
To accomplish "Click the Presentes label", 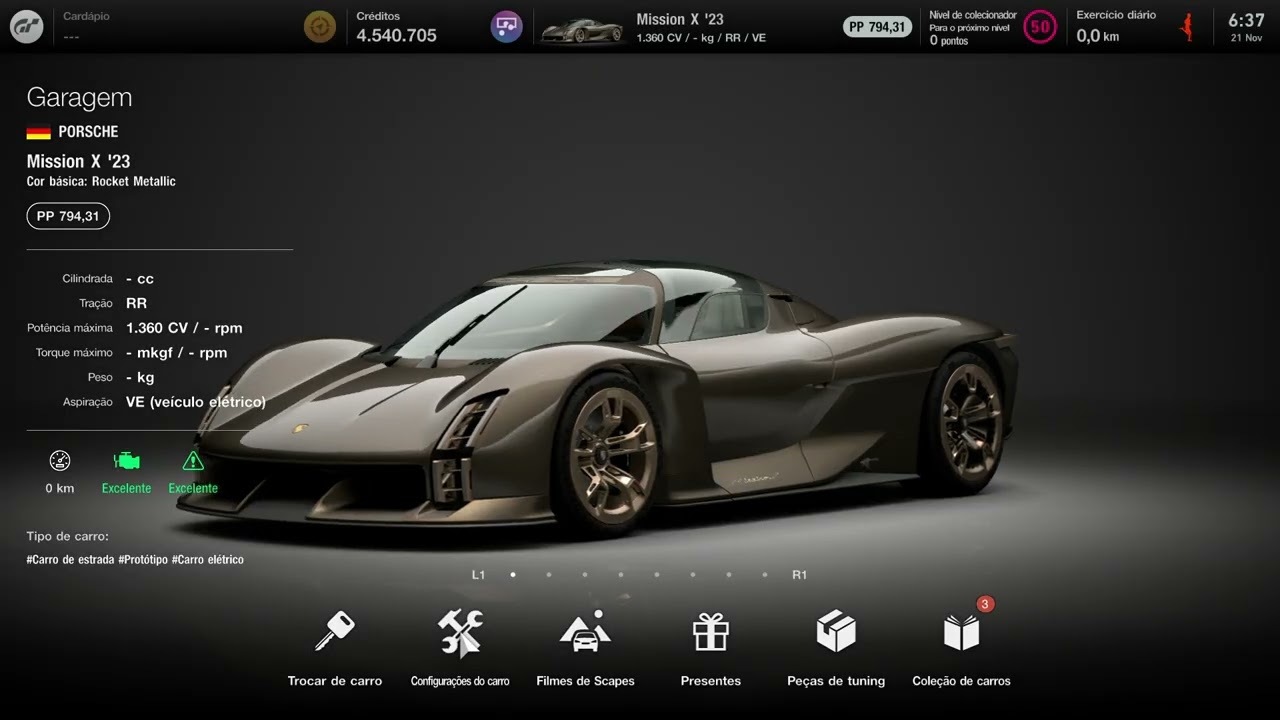I will [711, 681].
